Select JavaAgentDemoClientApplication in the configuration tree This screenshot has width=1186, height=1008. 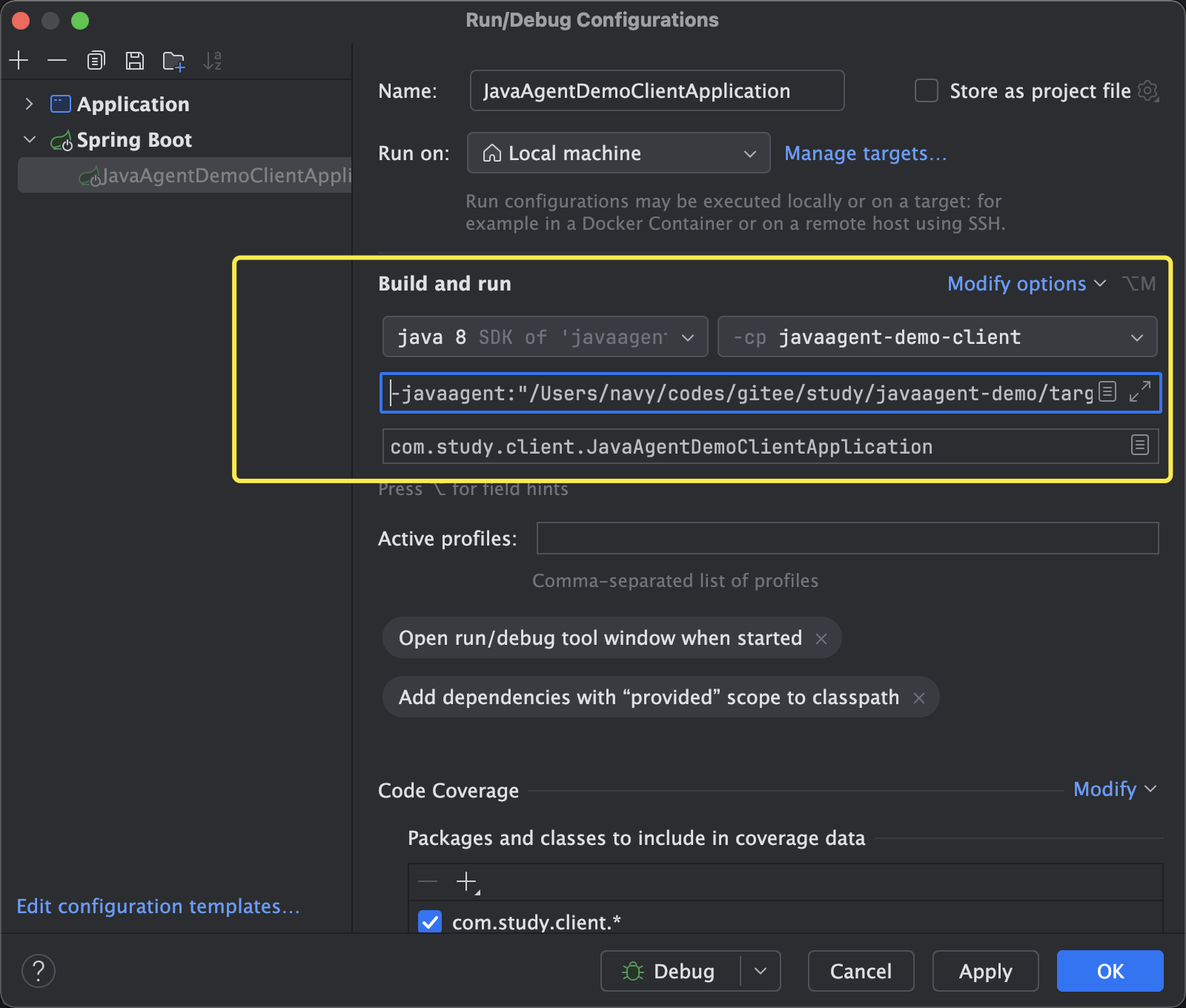[185, 176]
